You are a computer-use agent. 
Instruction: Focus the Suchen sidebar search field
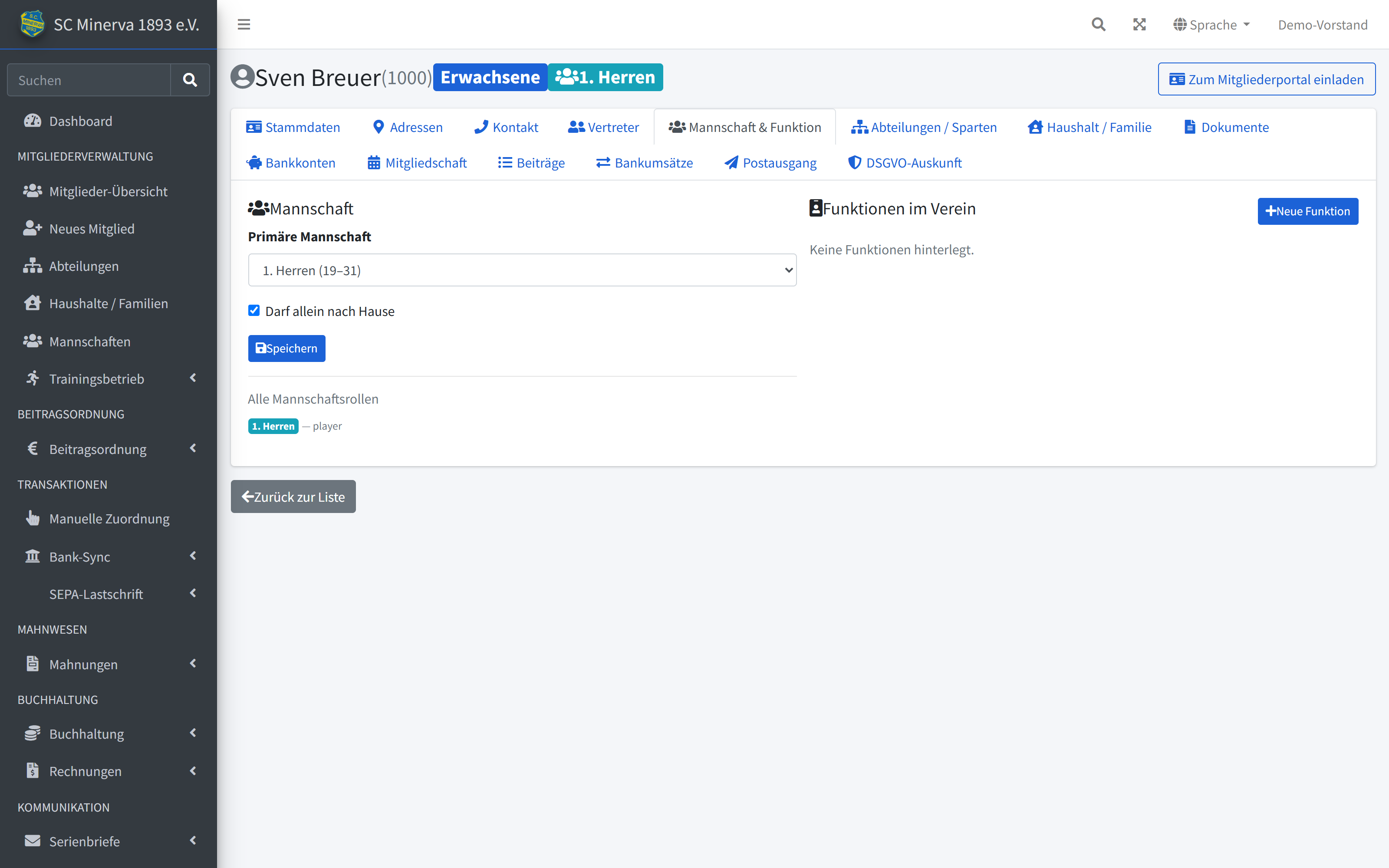89,80
